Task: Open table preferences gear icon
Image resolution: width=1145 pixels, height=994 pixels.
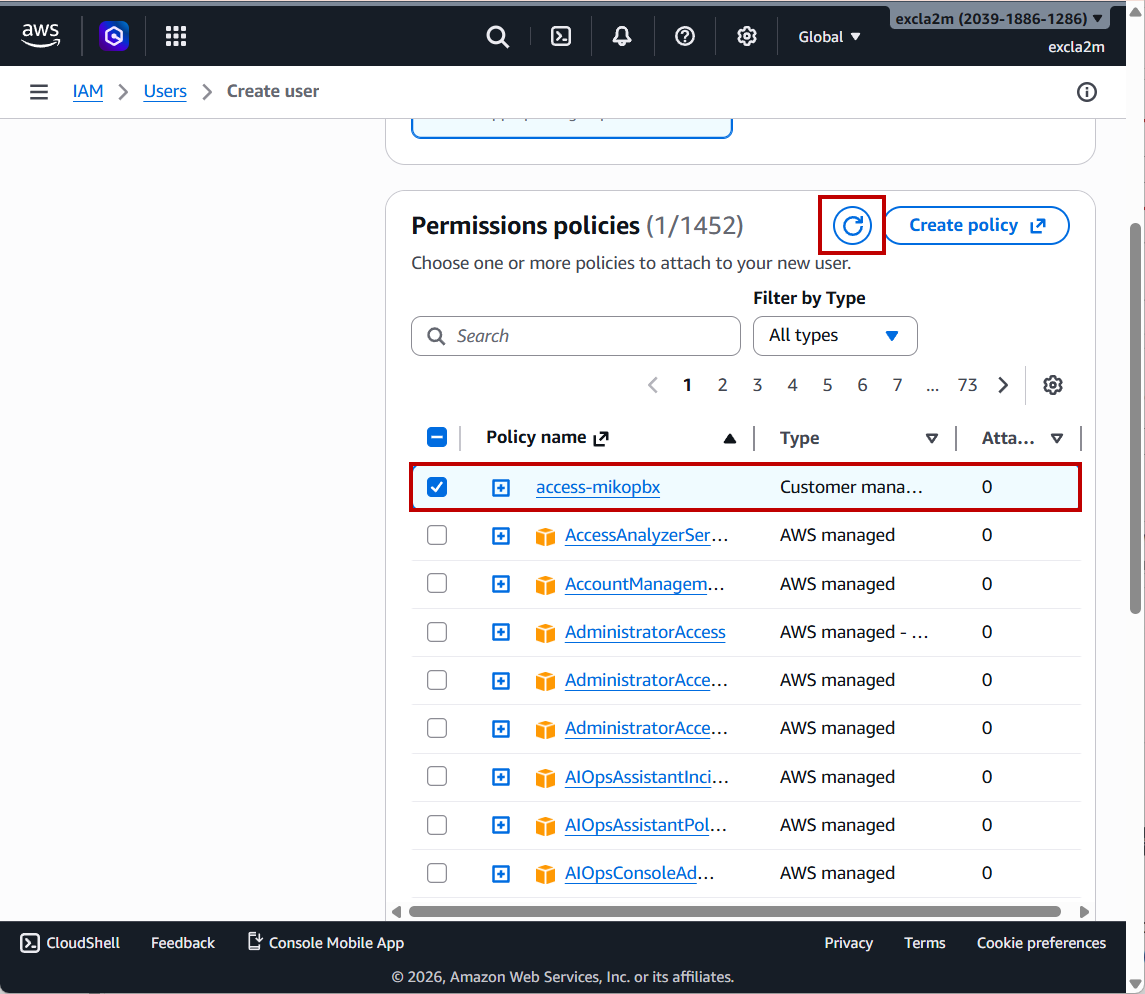Action: click(1052, 385)
